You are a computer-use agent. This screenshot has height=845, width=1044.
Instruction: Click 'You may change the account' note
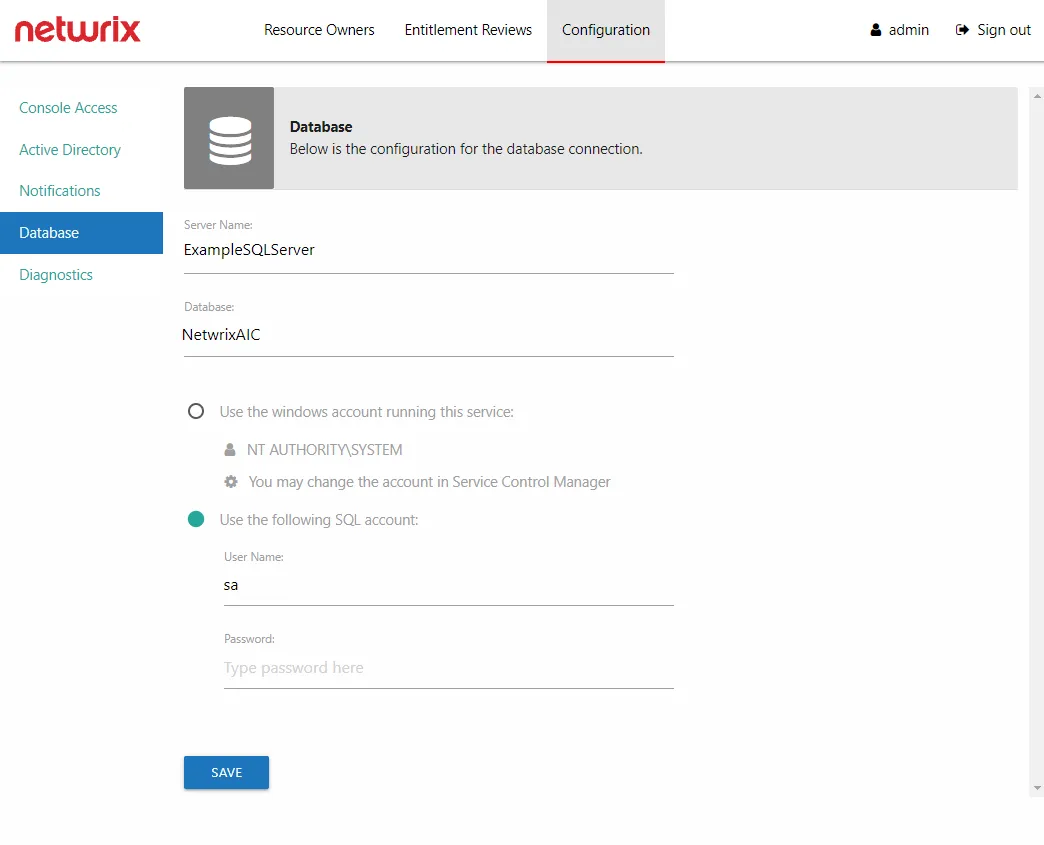[429, 482]
